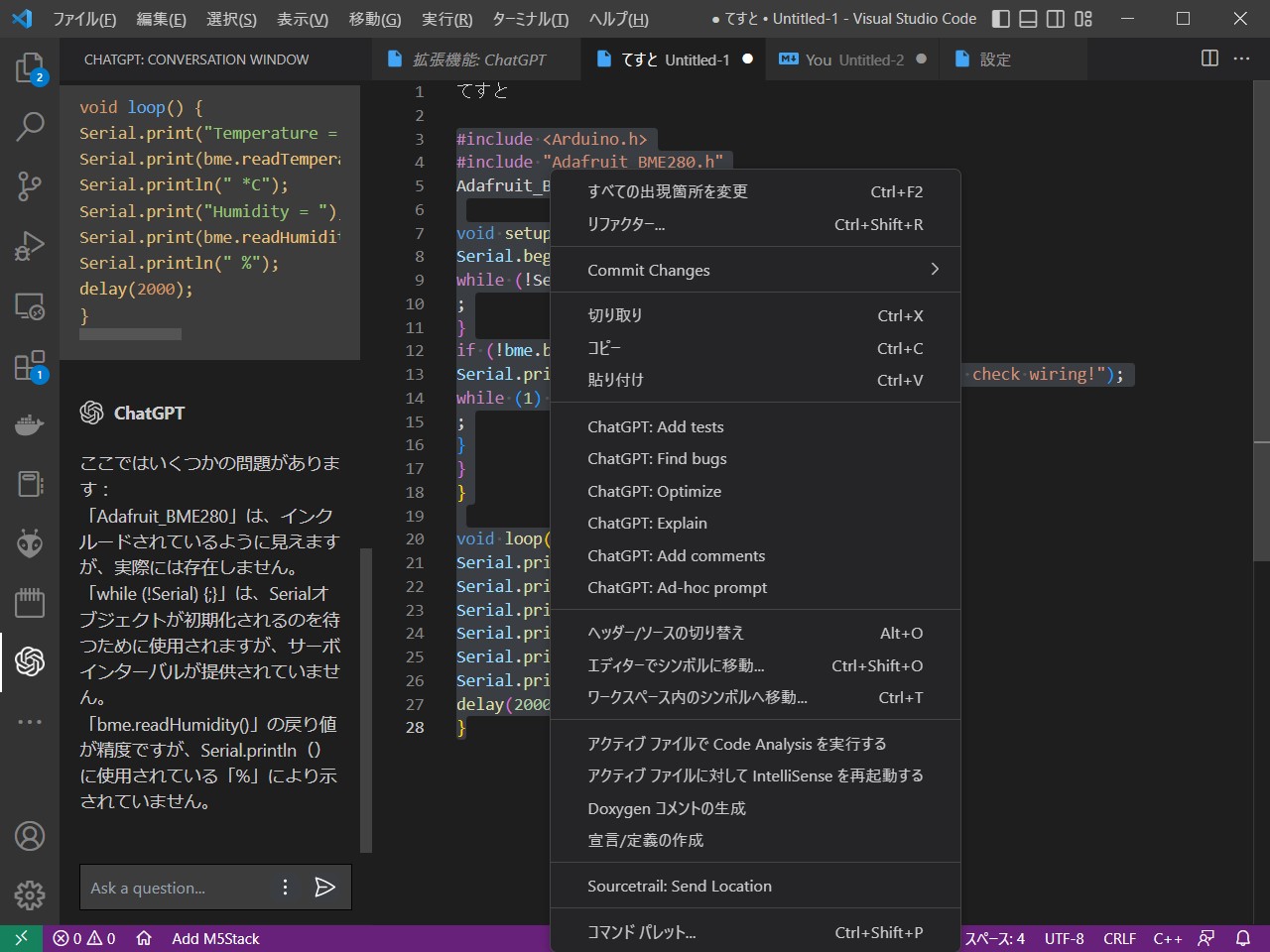Open ChatGPT prompt options three-dot menu
Screen dimensions: 1270x952
(x=285, y=887)
